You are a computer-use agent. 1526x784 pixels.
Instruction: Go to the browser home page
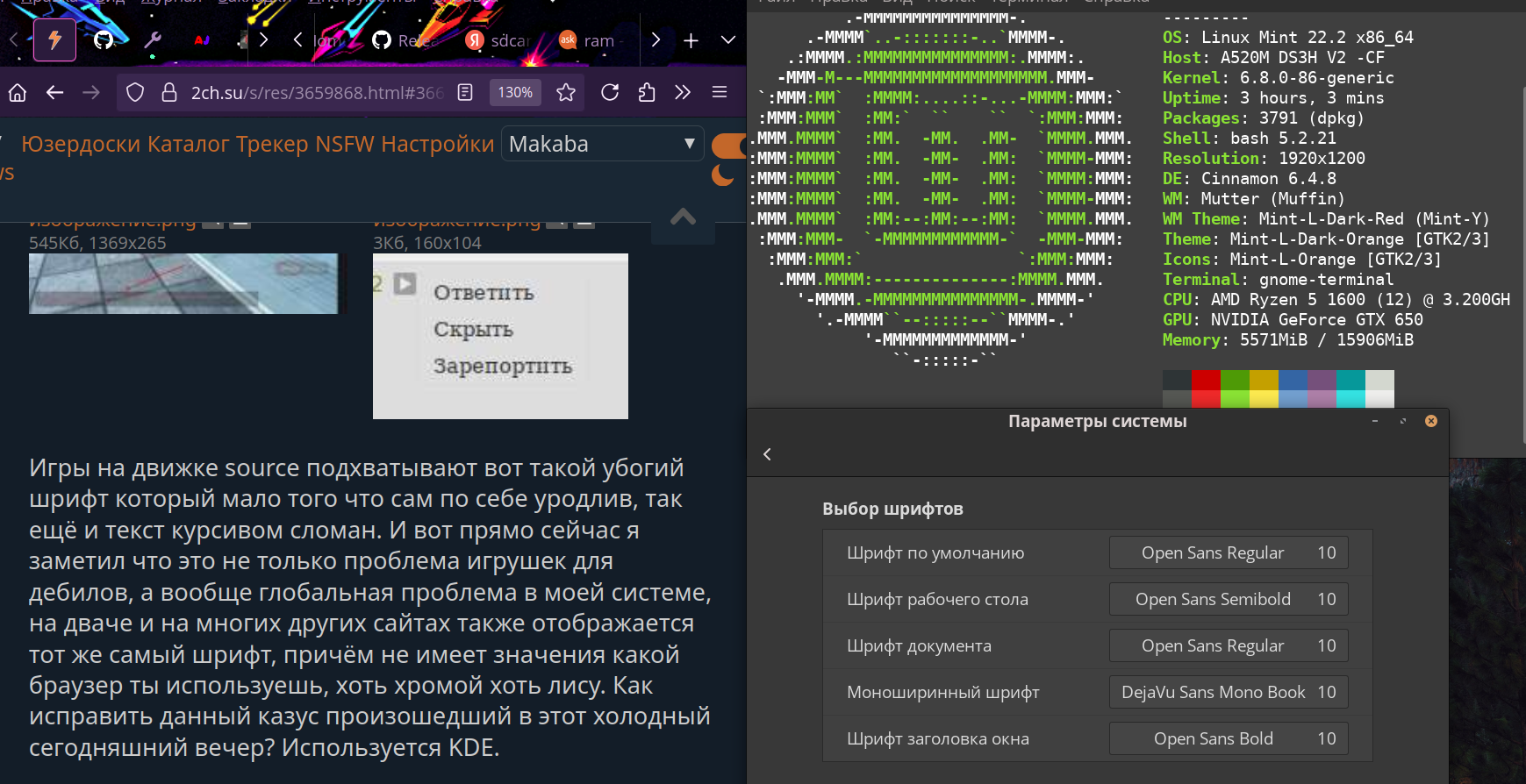coord(18,92)
